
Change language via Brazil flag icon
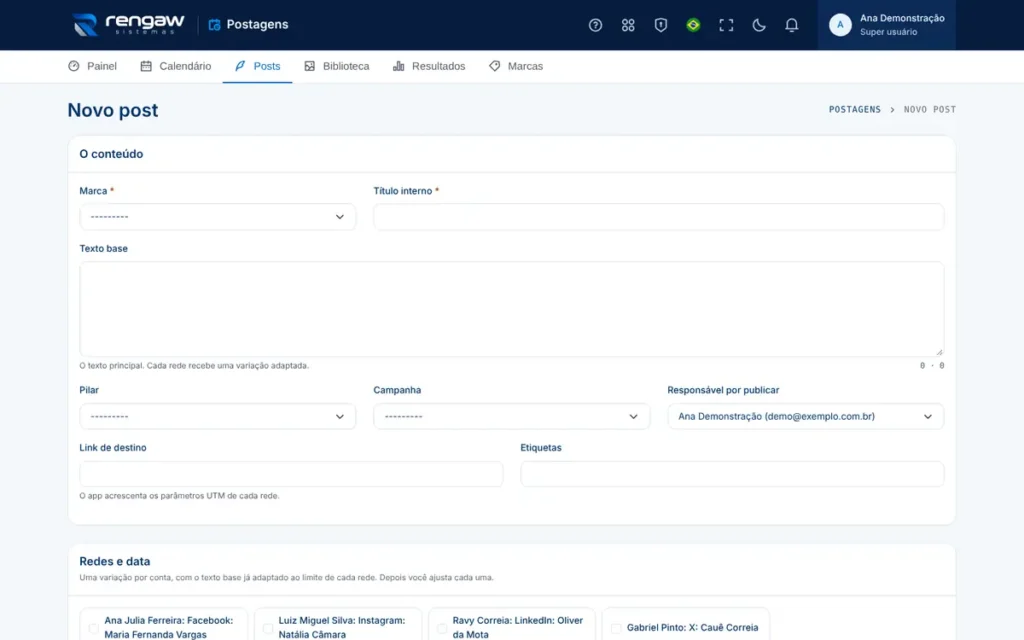click(693, 25)
